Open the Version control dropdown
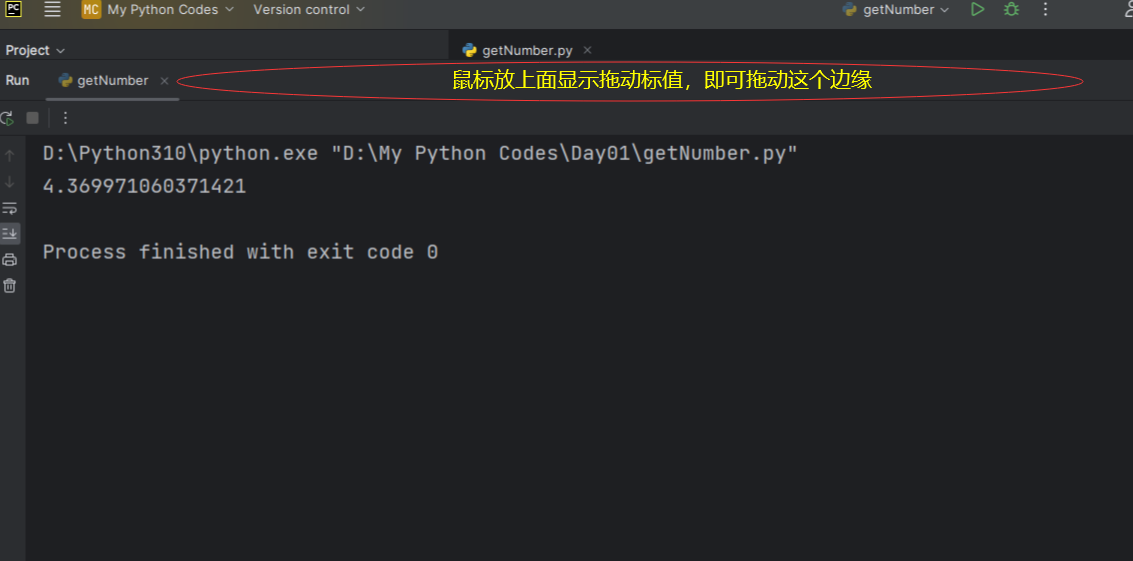 click(x=309, y=10)
